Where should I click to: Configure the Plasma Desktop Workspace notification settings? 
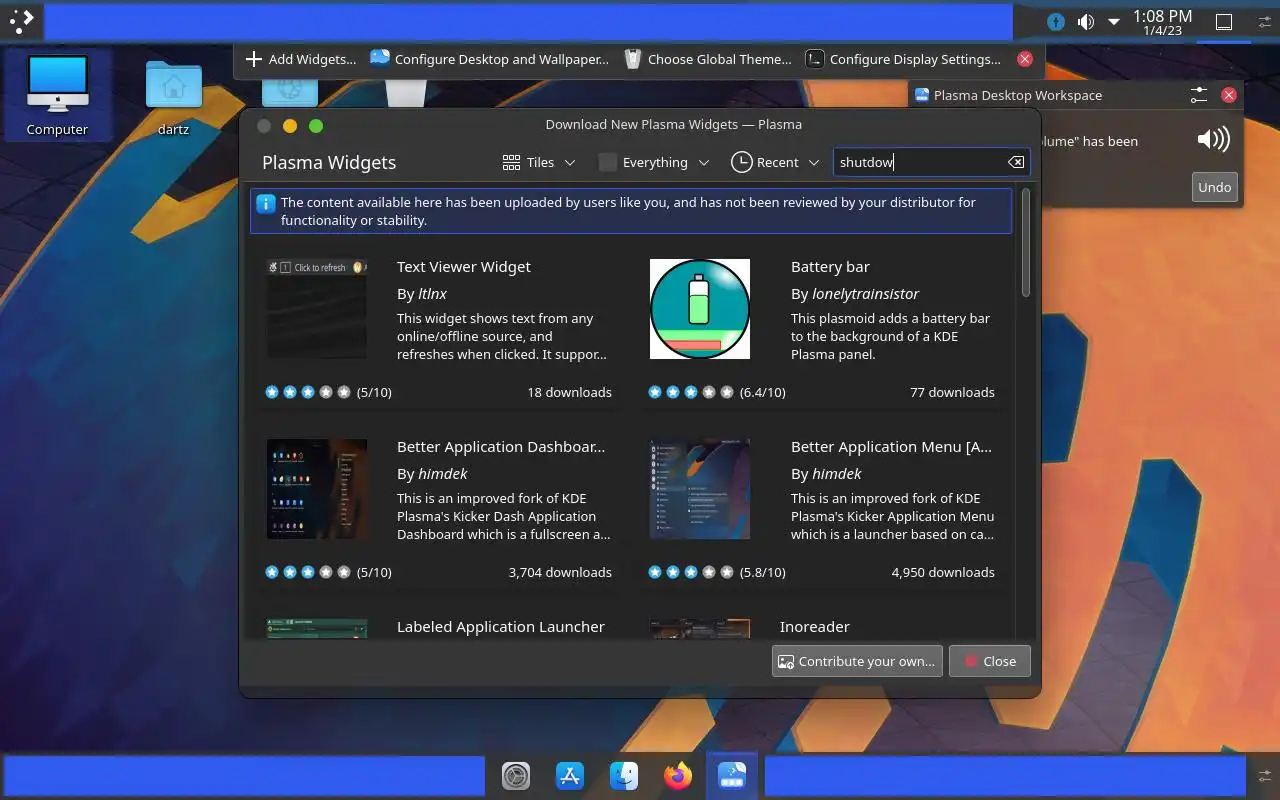(1199, 95)
